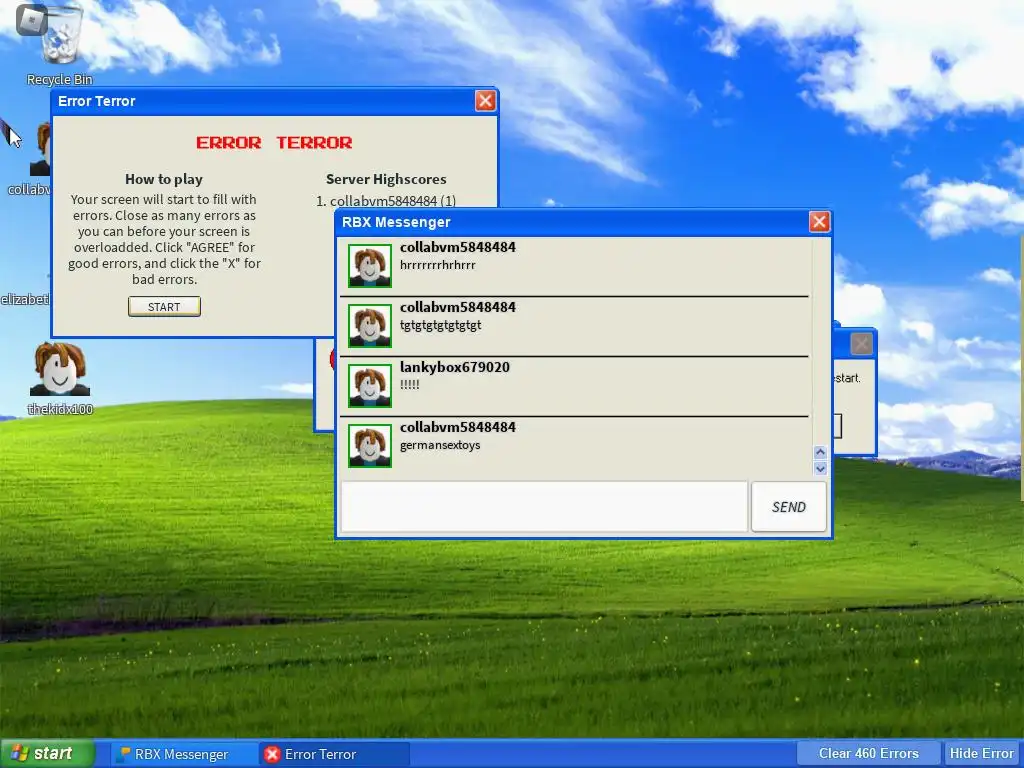Click the highscore entry collabvm5848484 (1)
1024x768 pixels.
coord(386,201)
